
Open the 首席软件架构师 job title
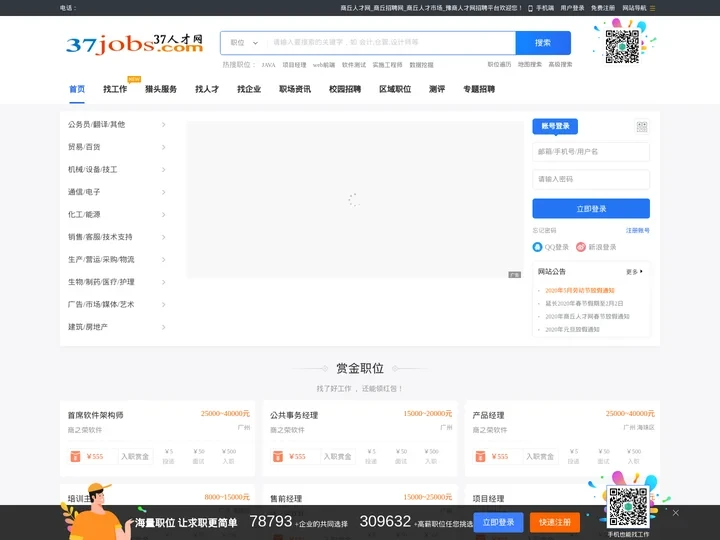pyautogui.click(x=96, y=415)
